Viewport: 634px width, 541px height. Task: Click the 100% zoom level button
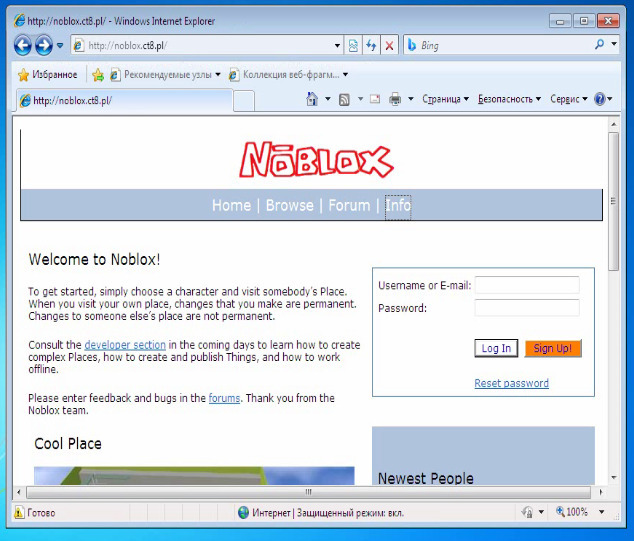pyautogui.click(x=572, y=512)
